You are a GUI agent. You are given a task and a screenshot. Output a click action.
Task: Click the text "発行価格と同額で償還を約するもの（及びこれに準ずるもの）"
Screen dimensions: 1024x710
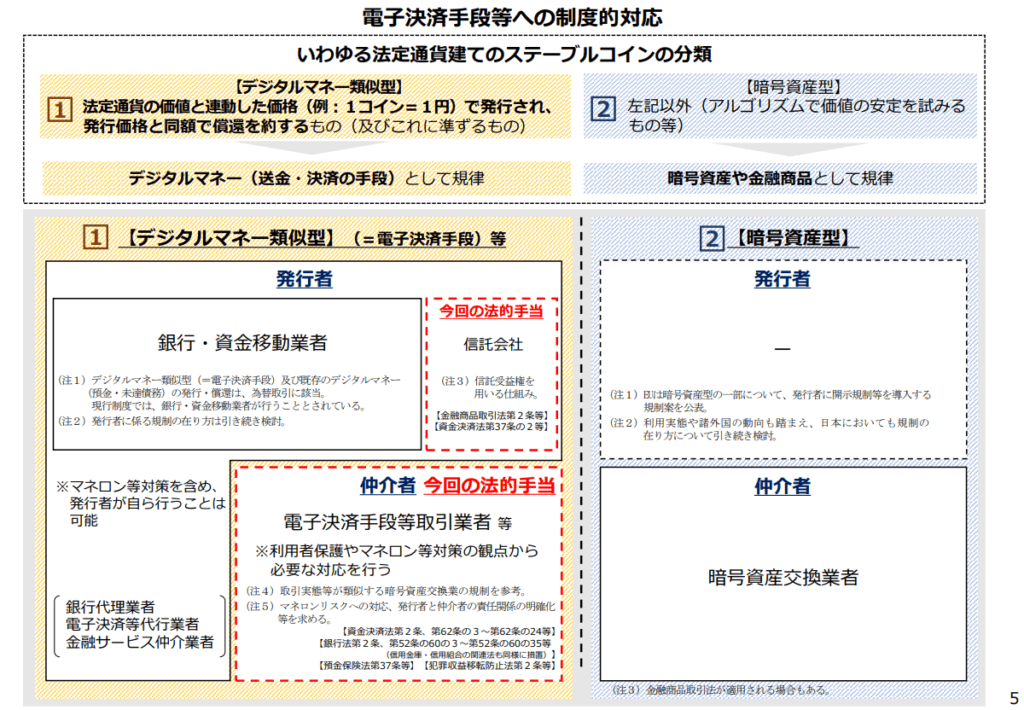click(x=304, y=125)
